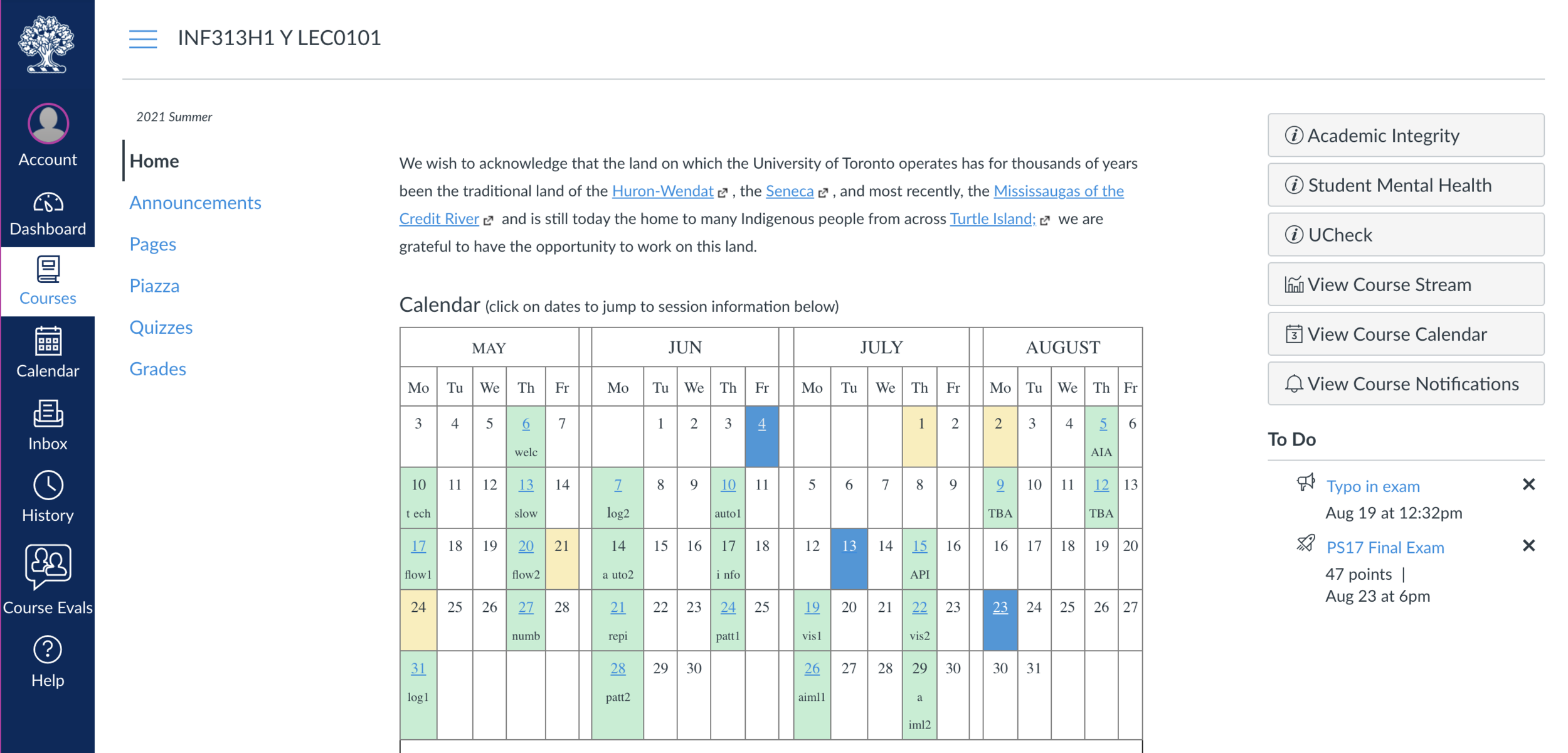The width and height of the screenshot is (1568, 753).
Task: Click View Course Notifications button
Action: tap(1405, 384)
